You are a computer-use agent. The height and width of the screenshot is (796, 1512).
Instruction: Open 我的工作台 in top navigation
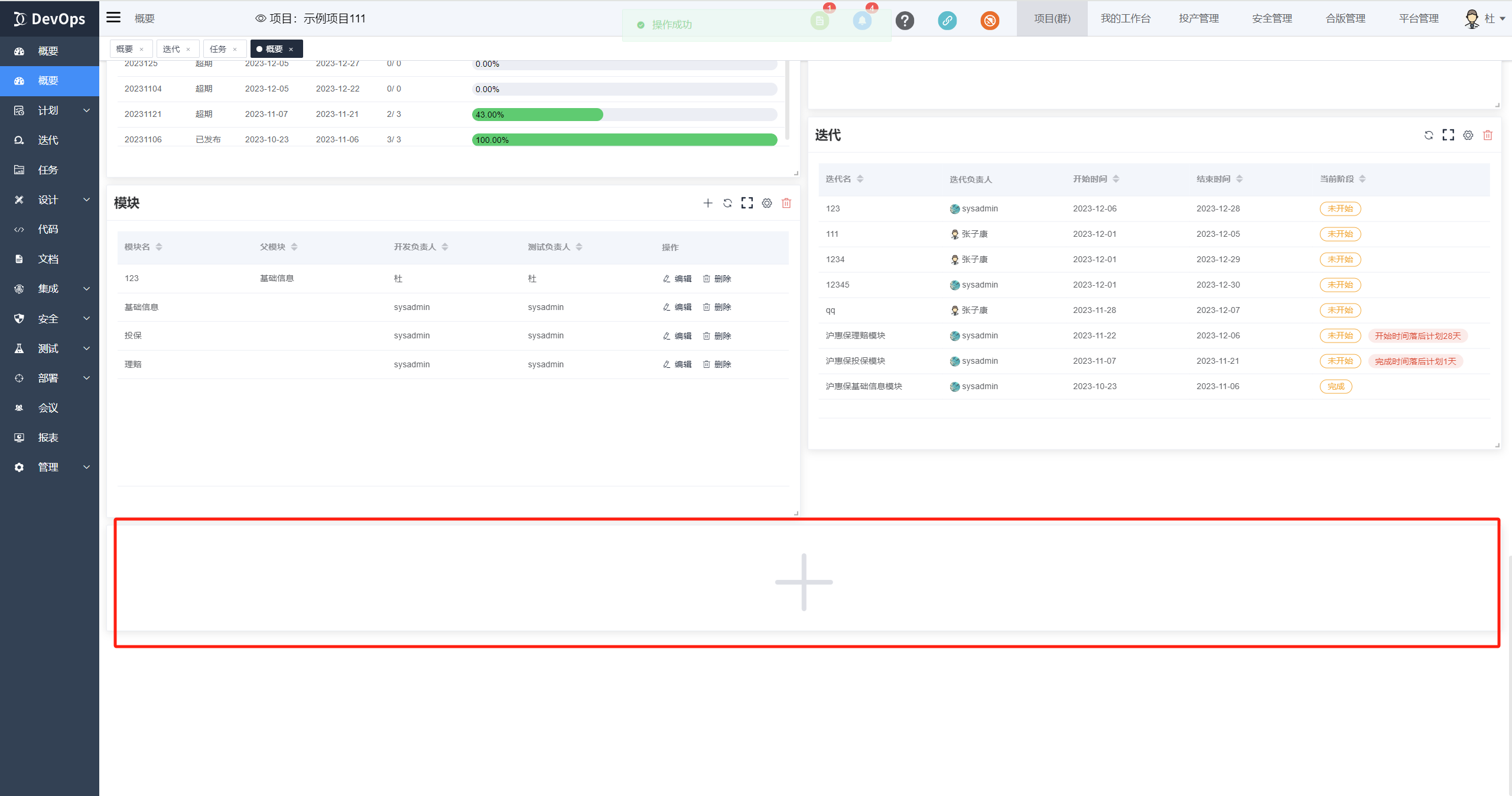click(1125, 19)
